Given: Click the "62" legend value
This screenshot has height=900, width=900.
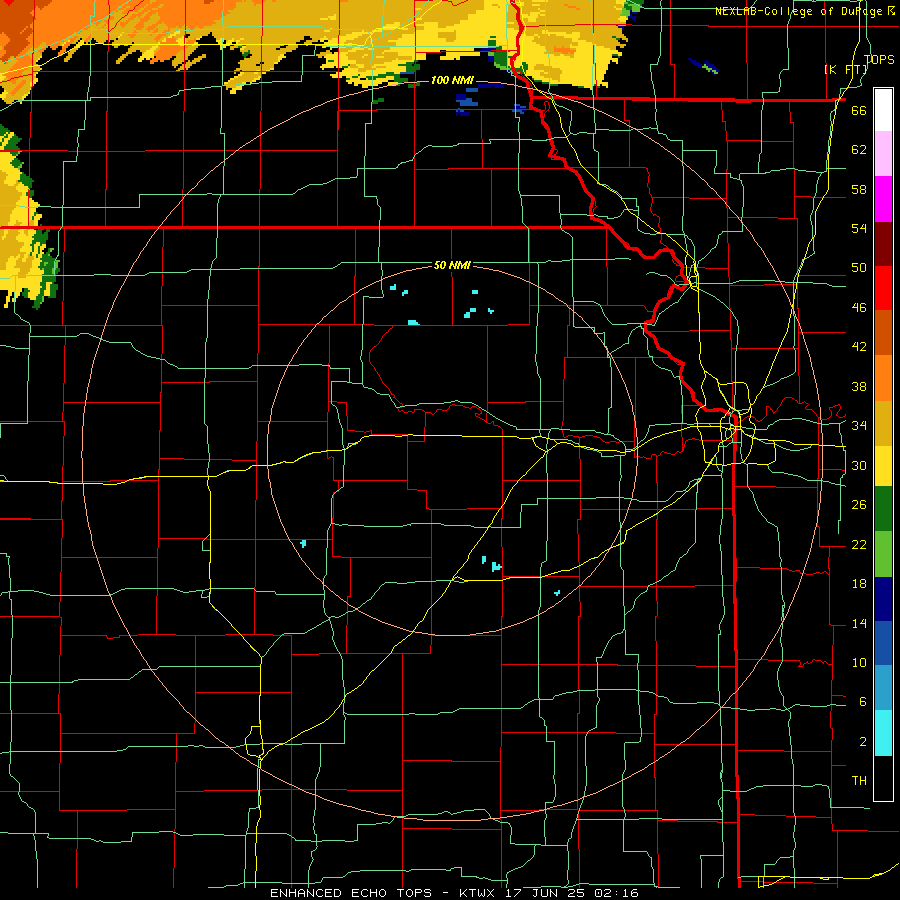Looking at the screenshot, I should click(x=859, y=150).
